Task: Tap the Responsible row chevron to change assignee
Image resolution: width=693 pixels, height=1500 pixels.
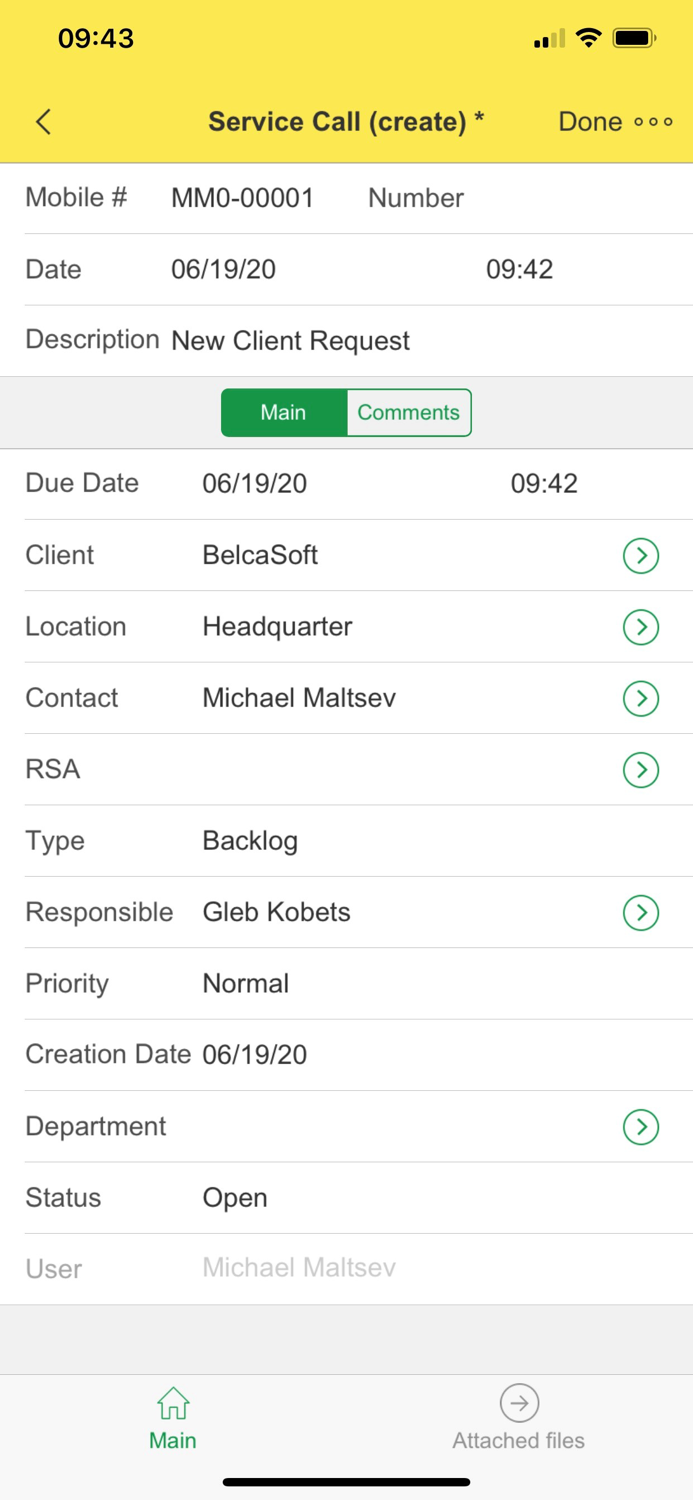Action: point(641,912)
